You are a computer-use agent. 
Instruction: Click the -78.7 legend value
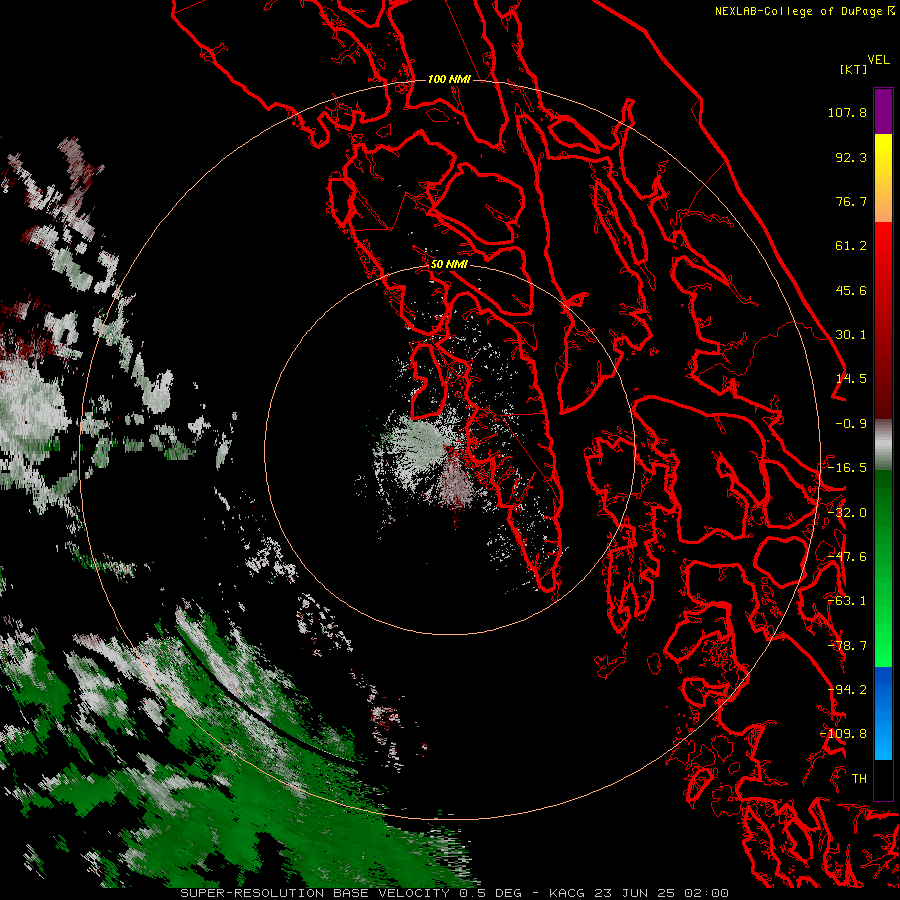(847, 646)
